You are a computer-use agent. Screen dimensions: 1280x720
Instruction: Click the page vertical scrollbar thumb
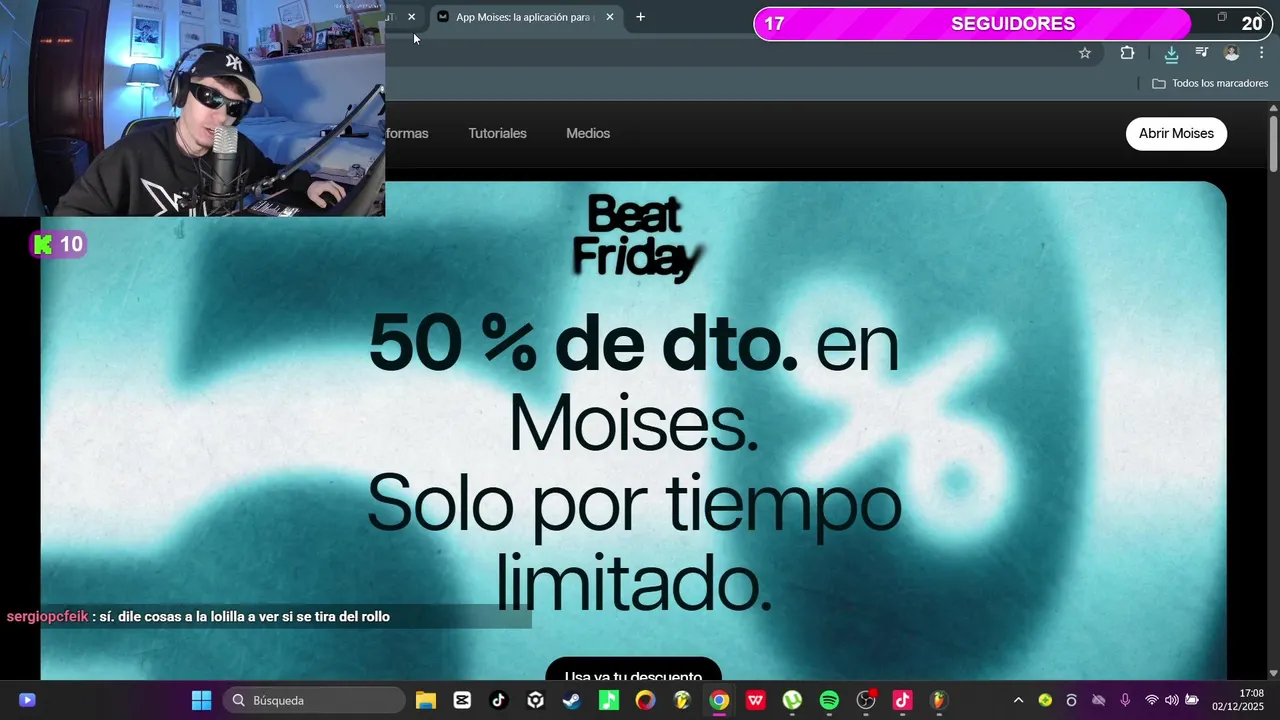[x=1273, y=142]
